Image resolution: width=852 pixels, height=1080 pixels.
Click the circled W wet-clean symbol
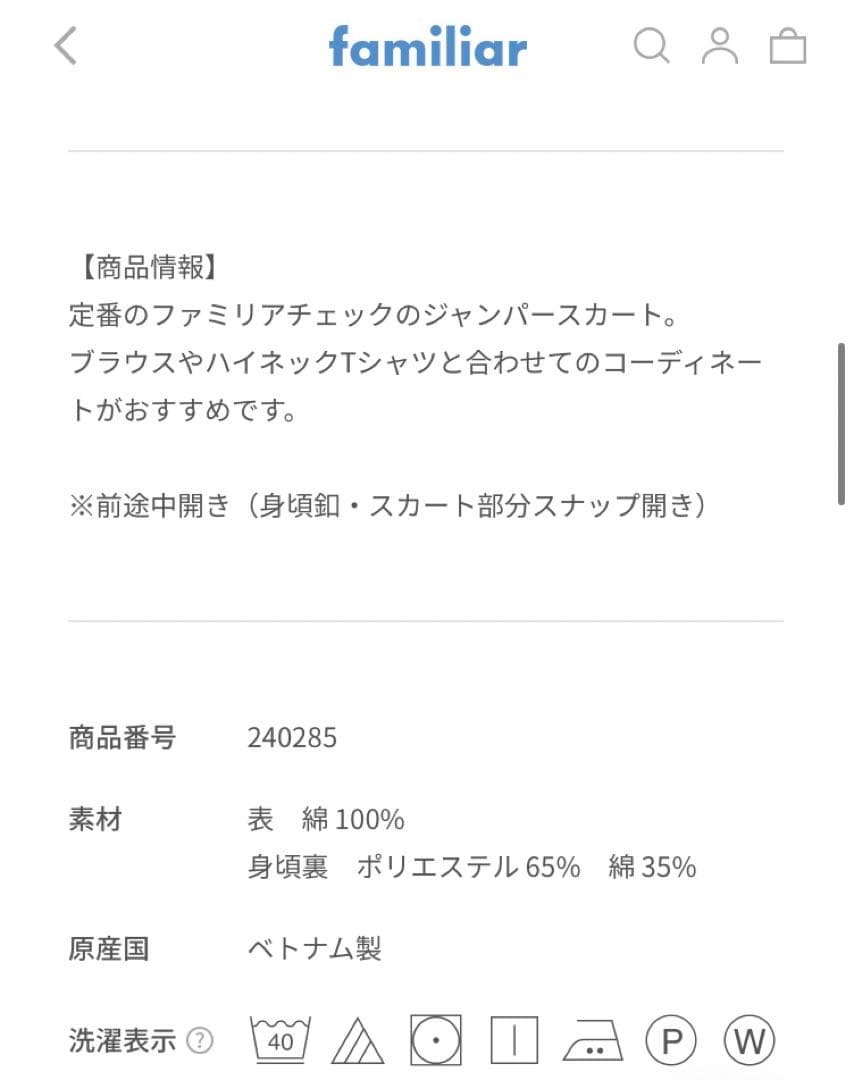750,1041
